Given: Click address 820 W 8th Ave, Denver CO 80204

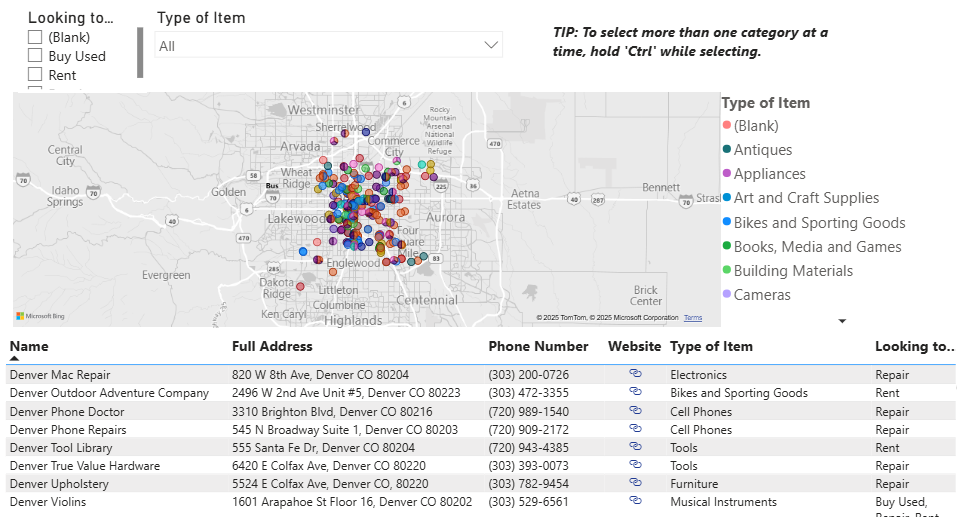Looking at the screenshot, I should coord(320,375).
